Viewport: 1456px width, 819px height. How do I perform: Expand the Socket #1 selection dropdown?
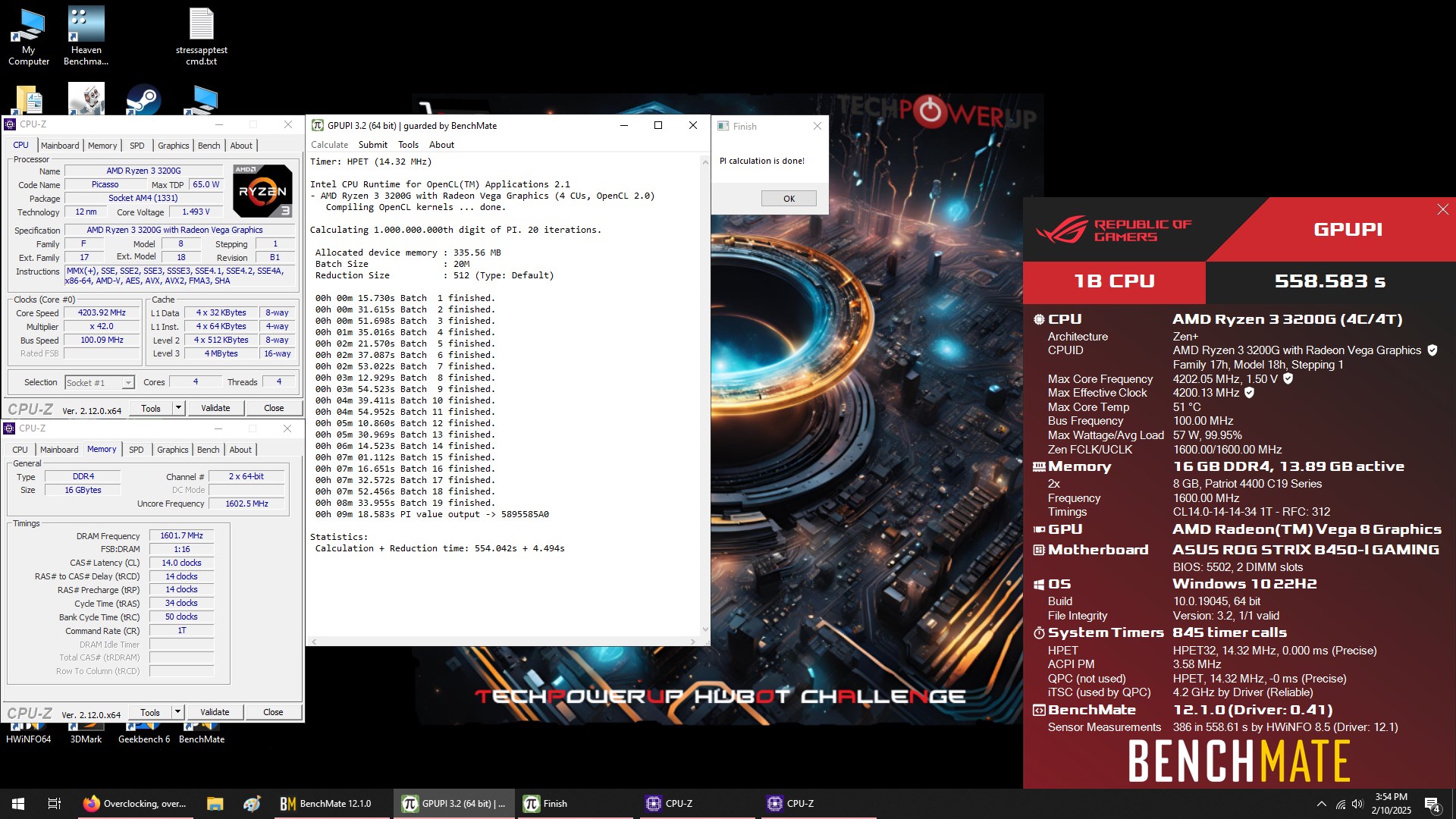point(127,383)
